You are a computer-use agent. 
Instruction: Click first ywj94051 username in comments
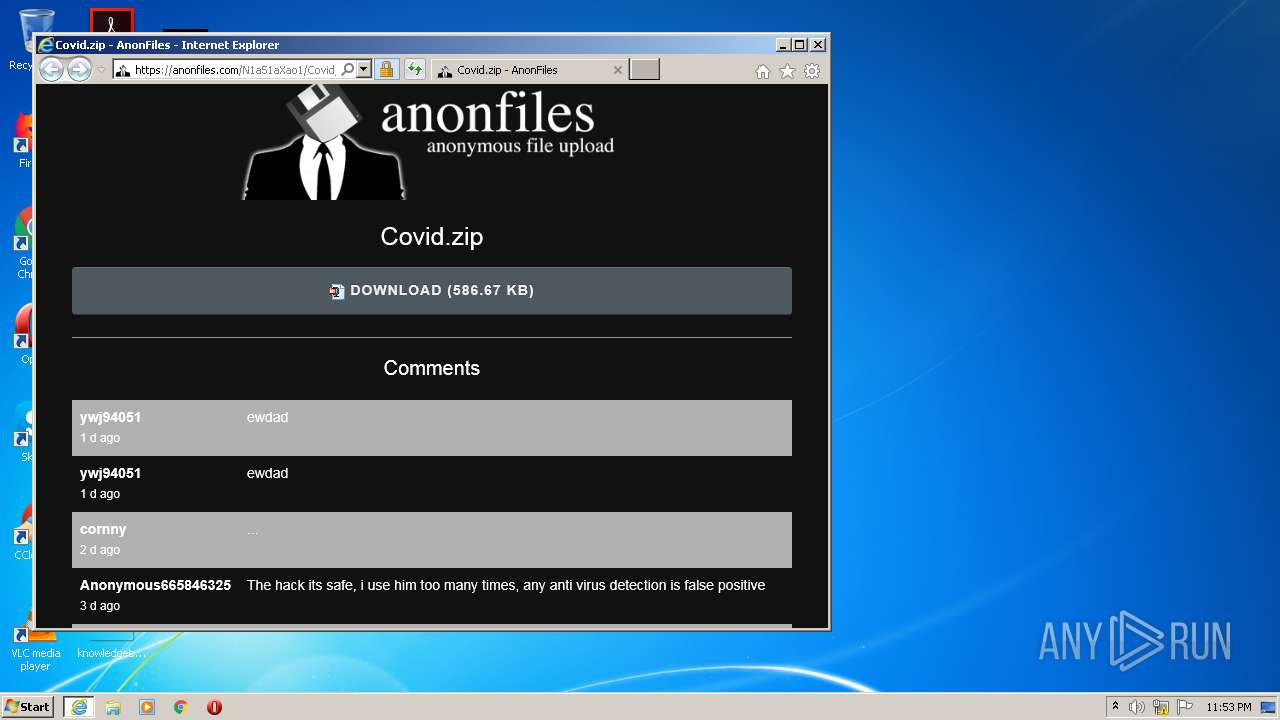point(110,417)
